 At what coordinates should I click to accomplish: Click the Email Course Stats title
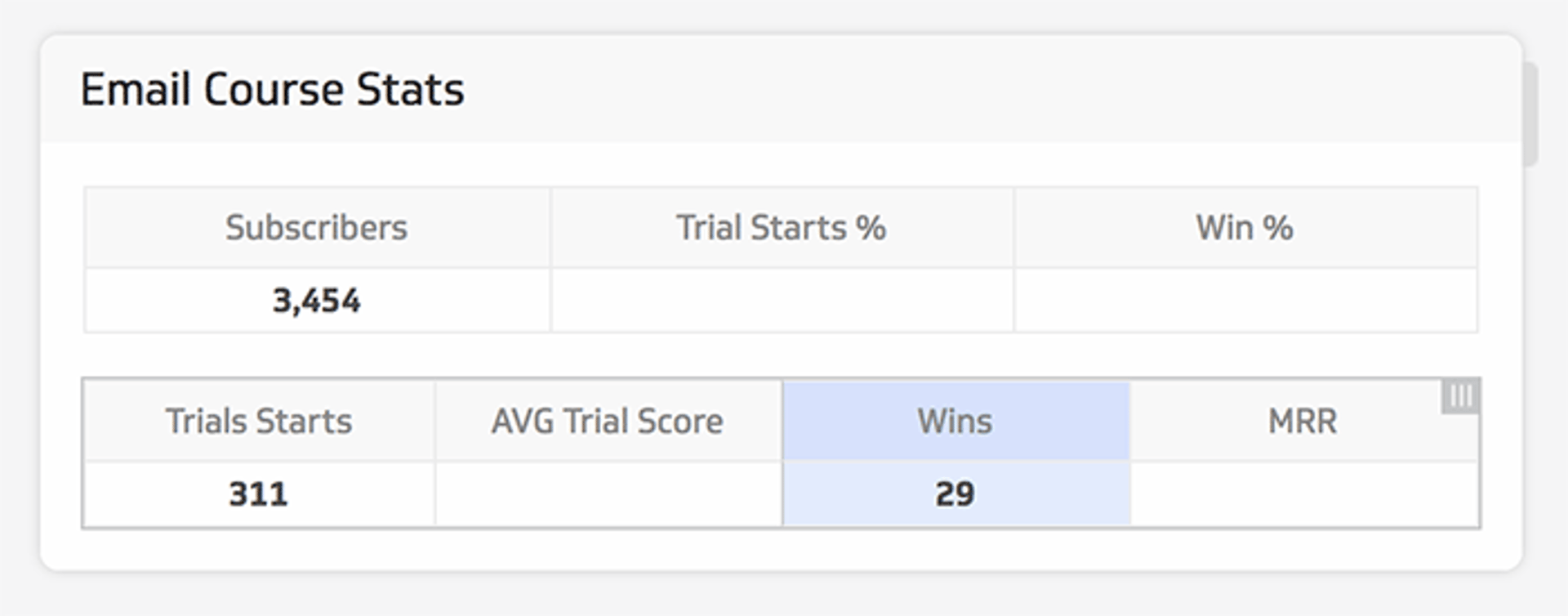(x=272, y=90)
